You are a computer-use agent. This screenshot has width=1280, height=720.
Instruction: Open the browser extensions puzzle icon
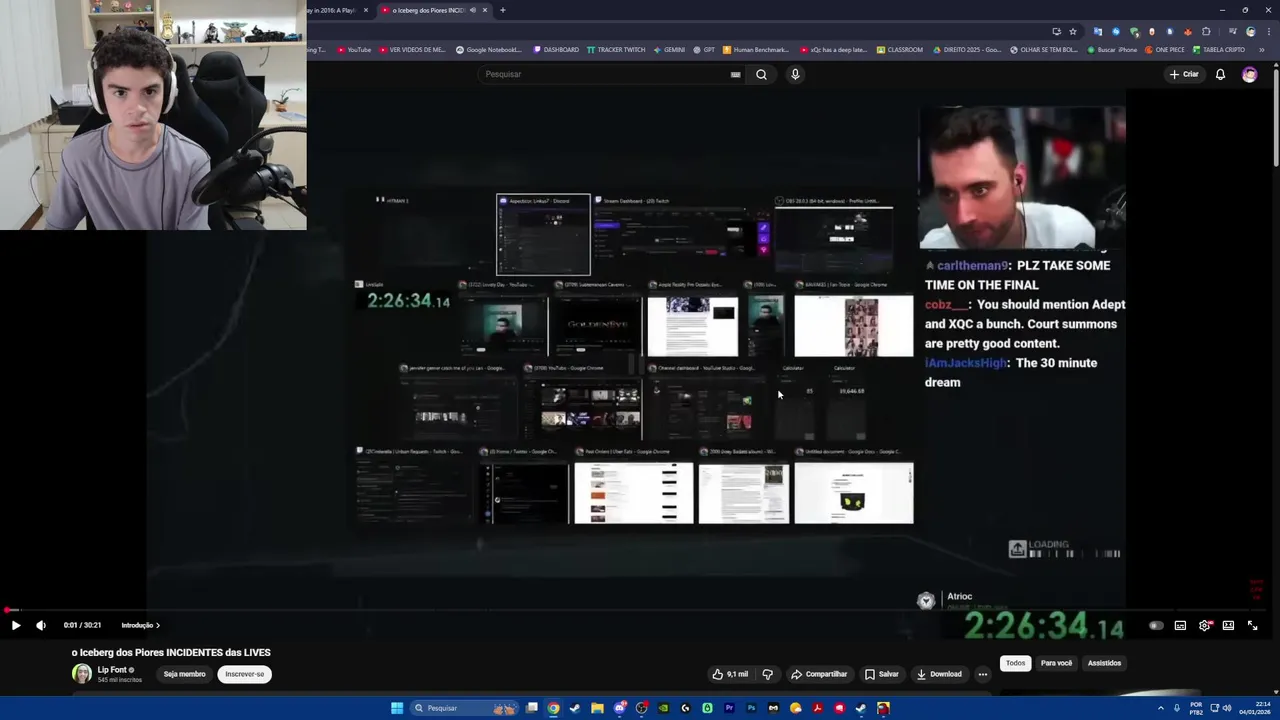pos(1207,31)
